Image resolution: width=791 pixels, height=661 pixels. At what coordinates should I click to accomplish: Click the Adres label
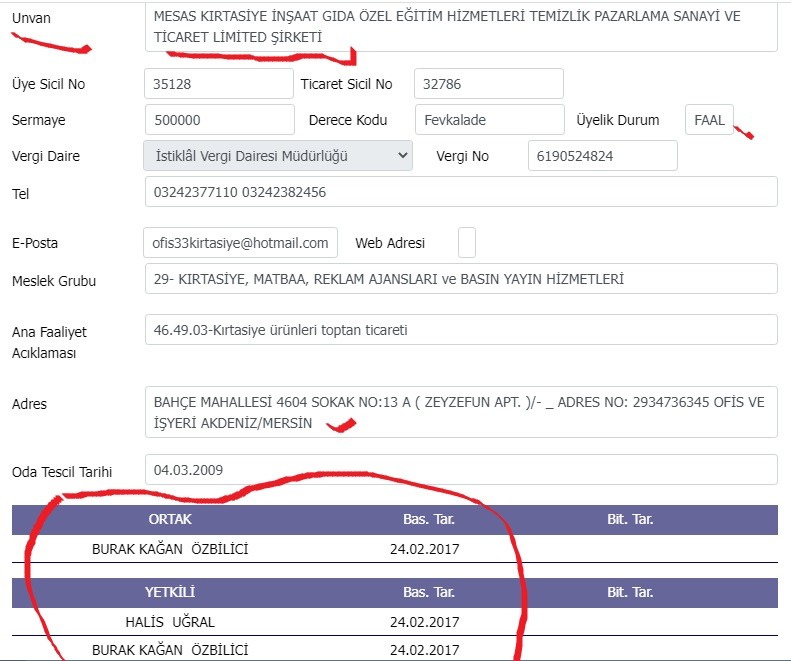pyautogui.click(x=29, y=404)
